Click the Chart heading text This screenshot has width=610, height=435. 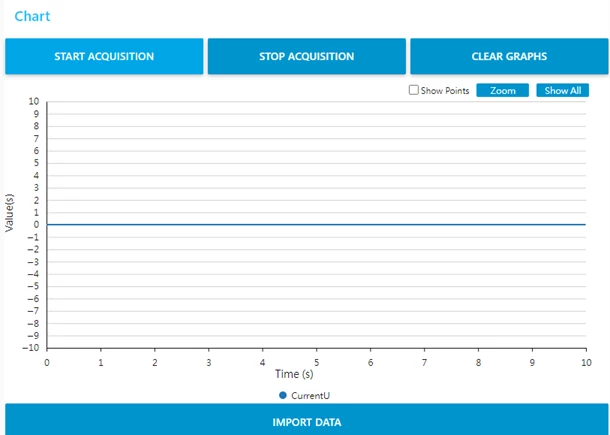tap(32, 16)
